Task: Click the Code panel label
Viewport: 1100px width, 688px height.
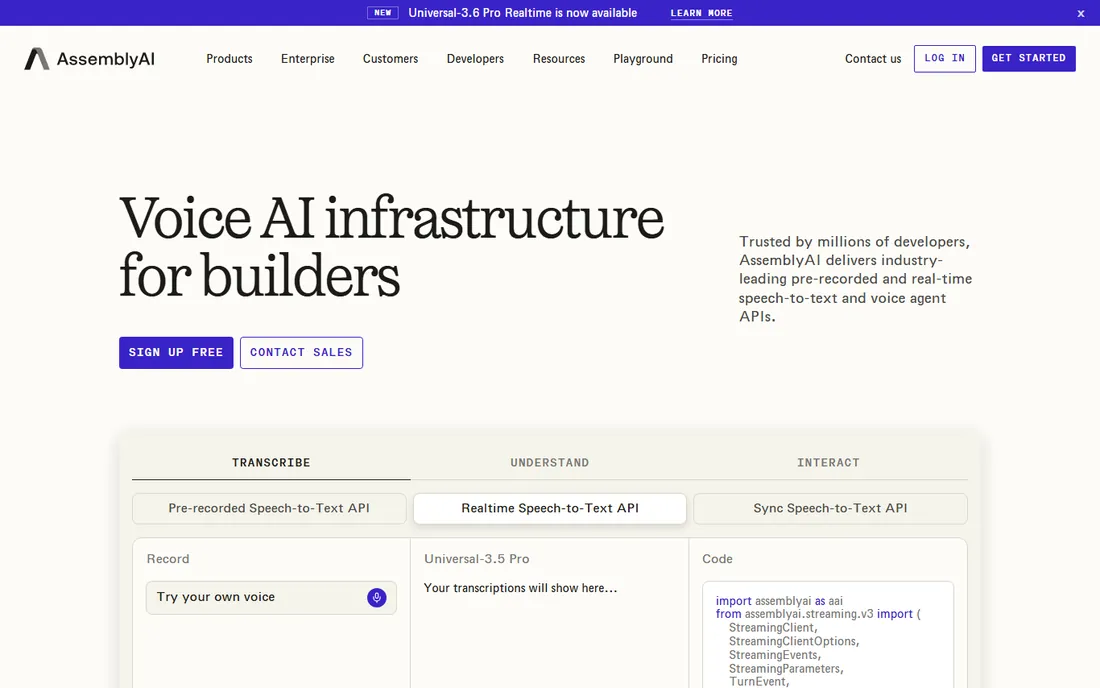Action: [718, 559]
